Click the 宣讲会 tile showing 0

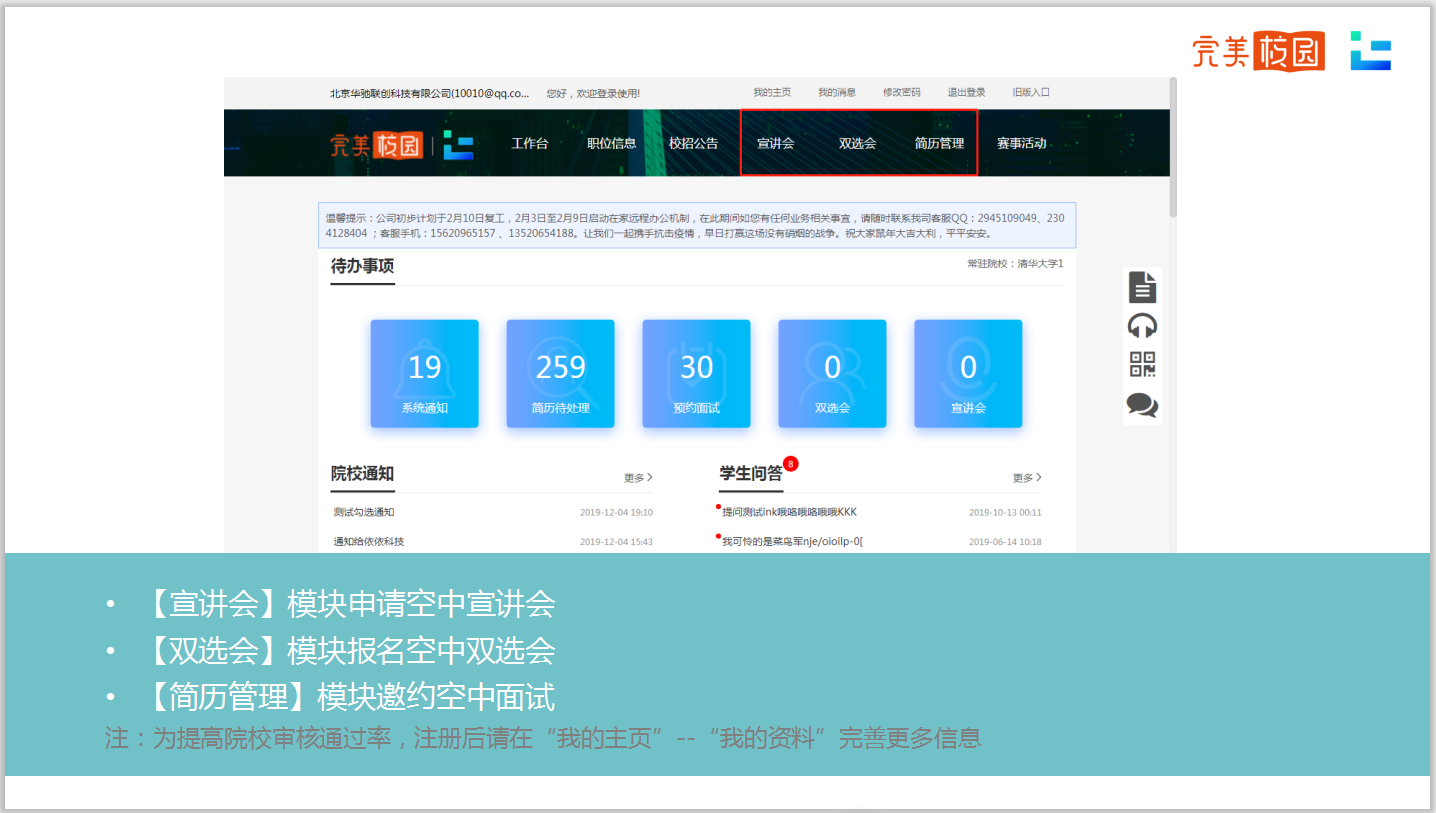968,374
